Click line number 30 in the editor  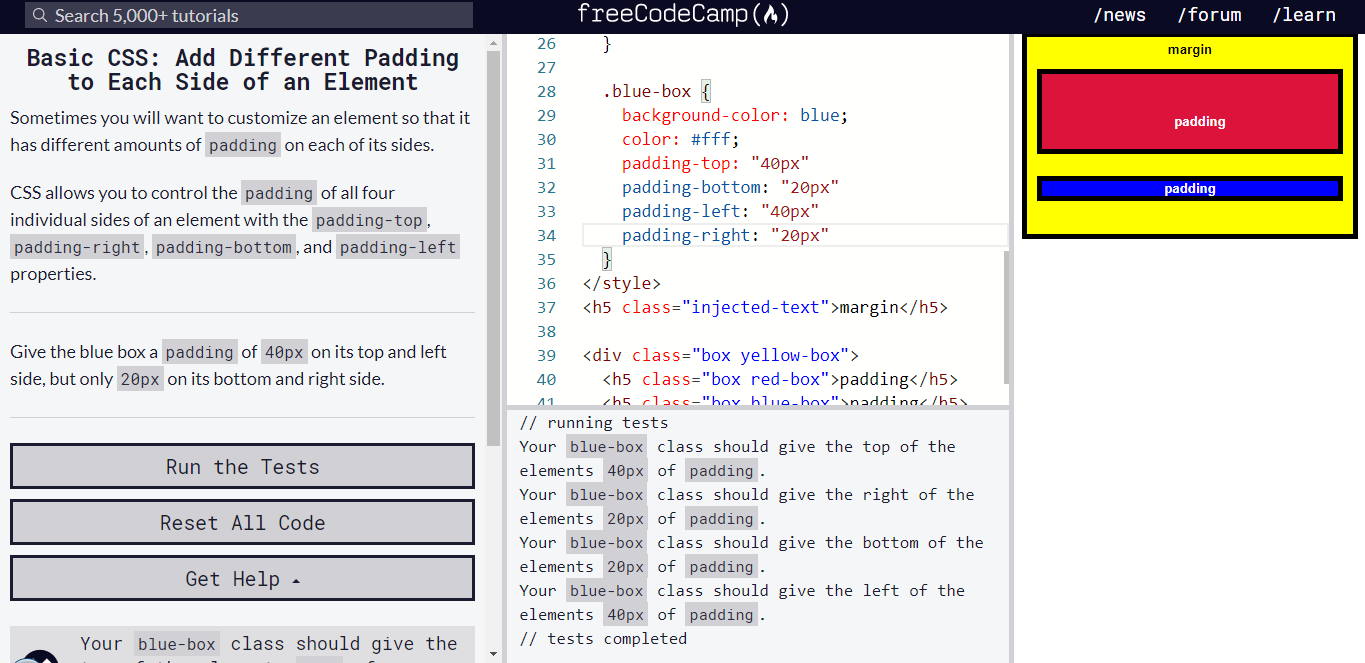pos(547,139)
